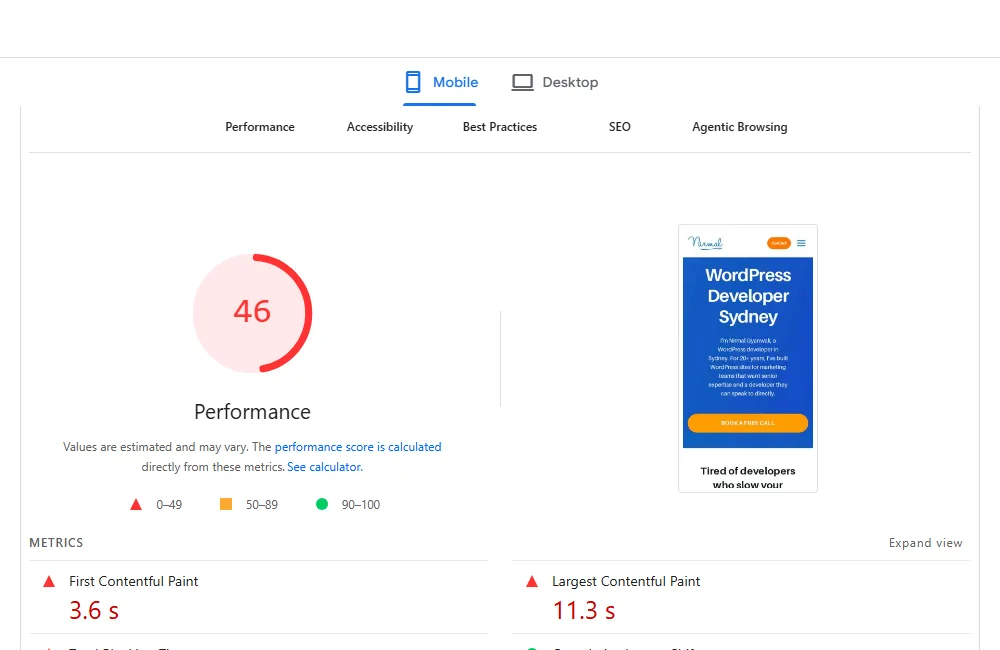Image resolution: width=1000 pixels, height=650 pixels.
Task: Switch to the Mobile tab
Action: pos(440,83)
